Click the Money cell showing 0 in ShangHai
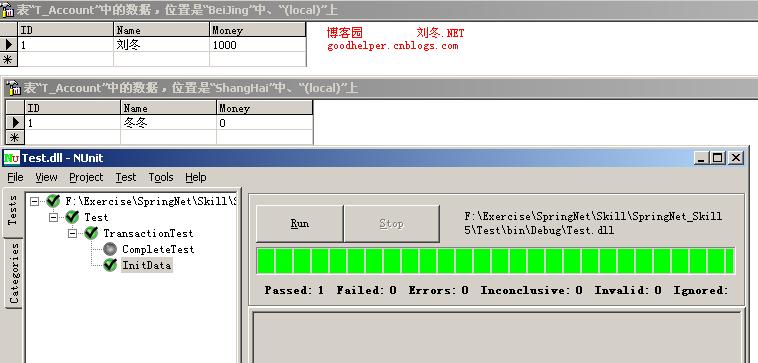 (264, 123)
